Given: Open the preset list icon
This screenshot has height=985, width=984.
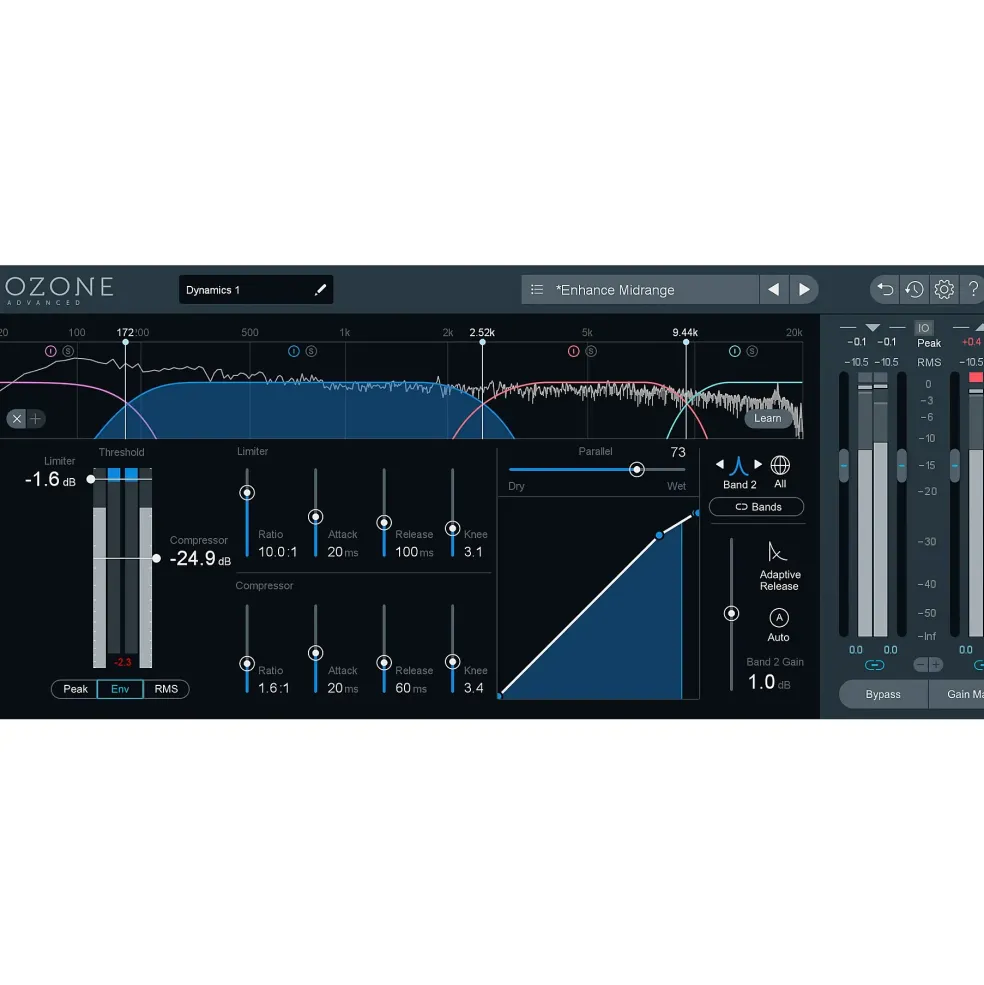Looking at the screenshot, I should tap(537, 290).
